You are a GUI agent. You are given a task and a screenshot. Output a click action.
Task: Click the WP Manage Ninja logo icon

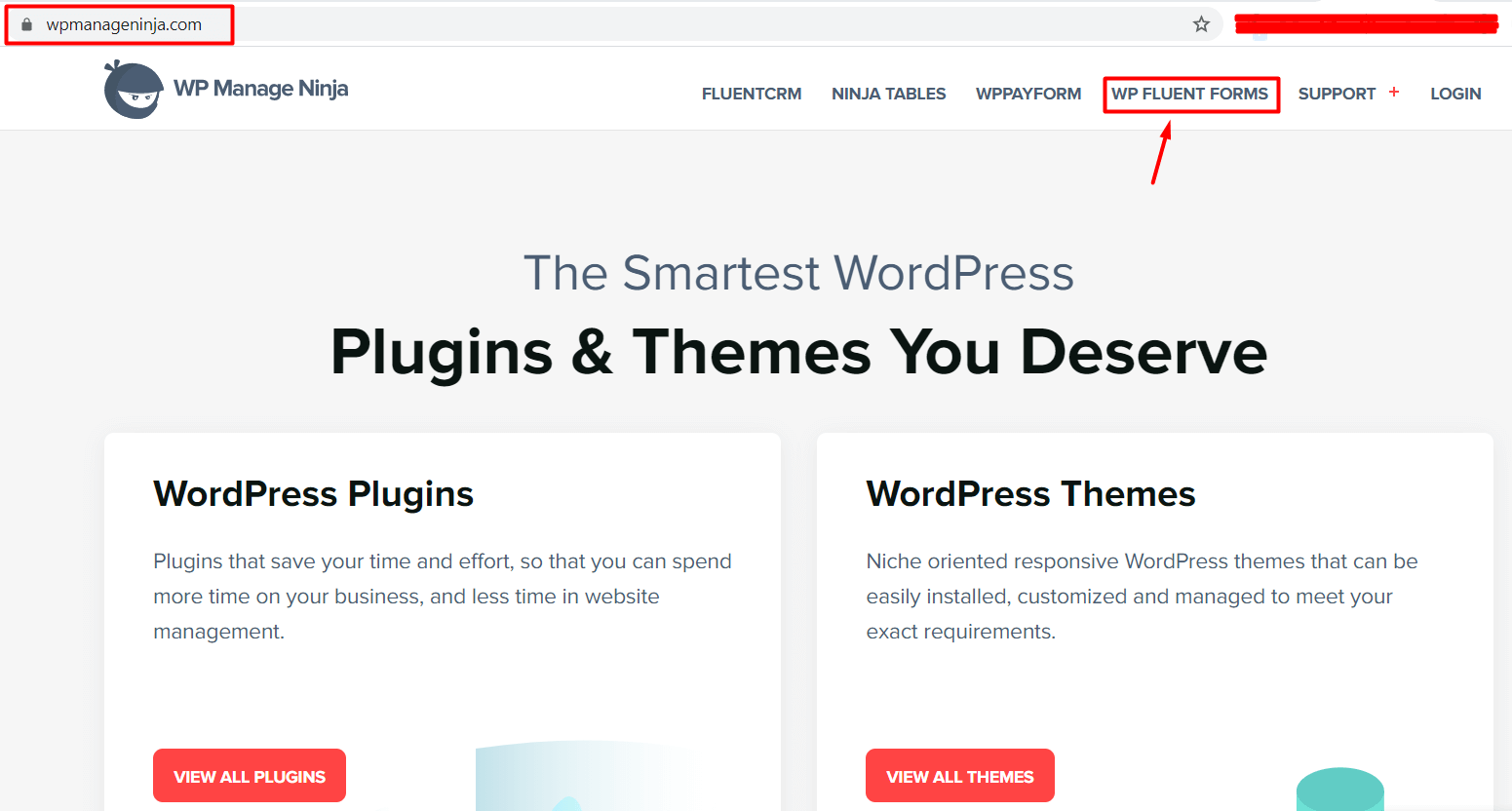tap(134, 90)
